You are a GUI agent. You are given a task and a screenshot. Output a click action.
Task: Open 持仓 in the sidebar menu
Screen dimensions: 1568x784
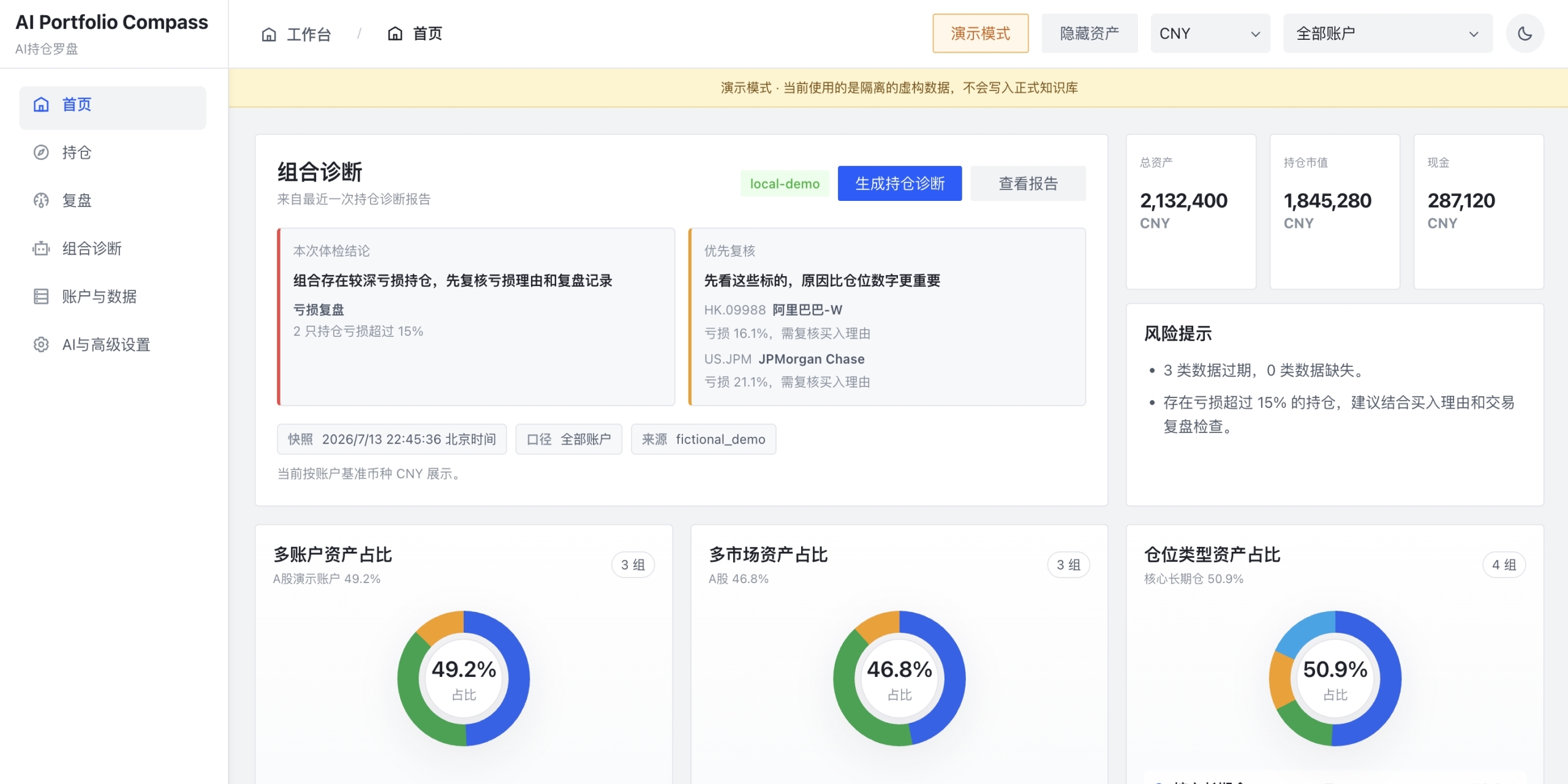113,153
